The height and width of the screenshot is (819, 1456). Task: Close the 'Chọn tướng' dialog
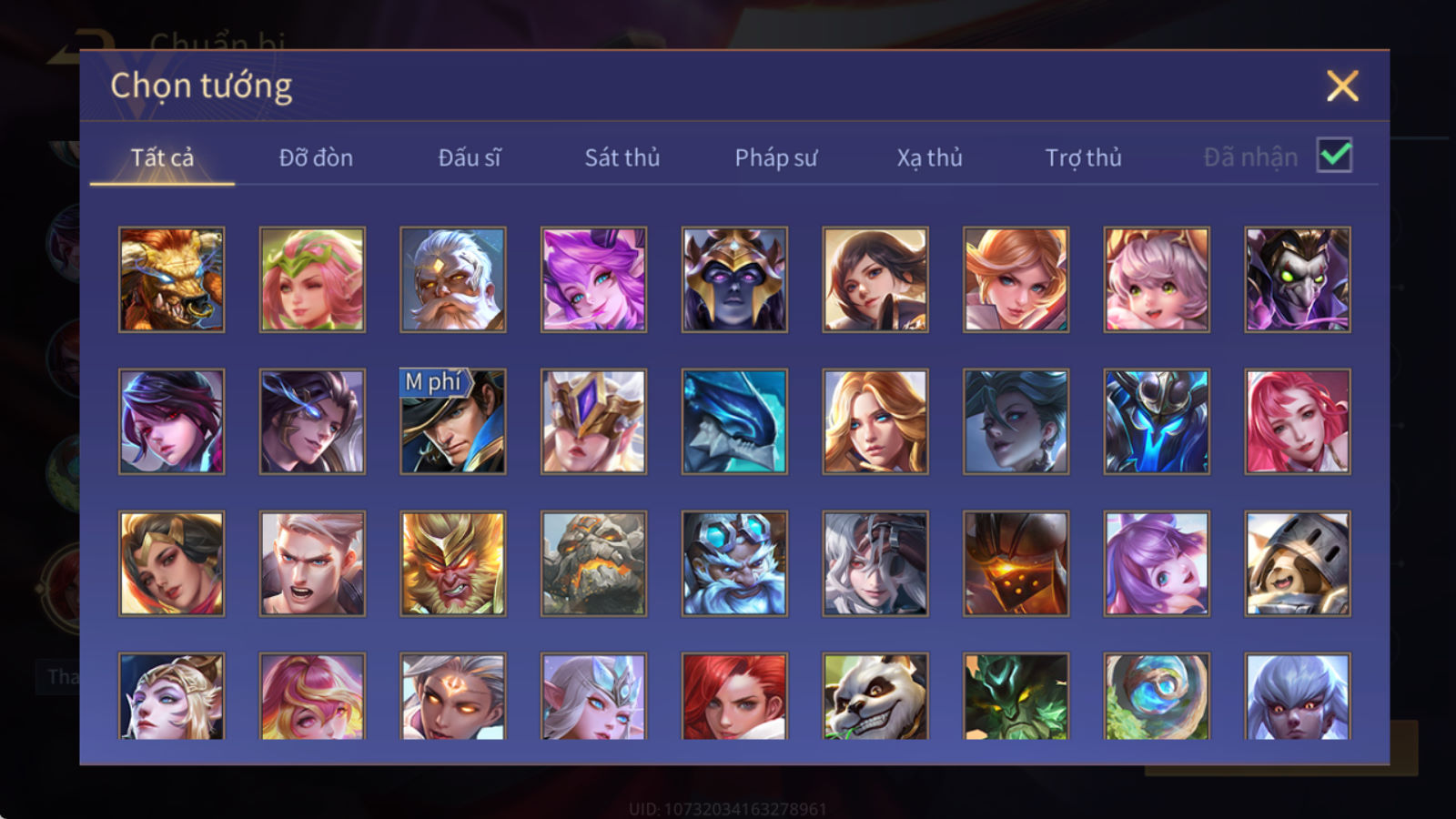click(1342, 86)
